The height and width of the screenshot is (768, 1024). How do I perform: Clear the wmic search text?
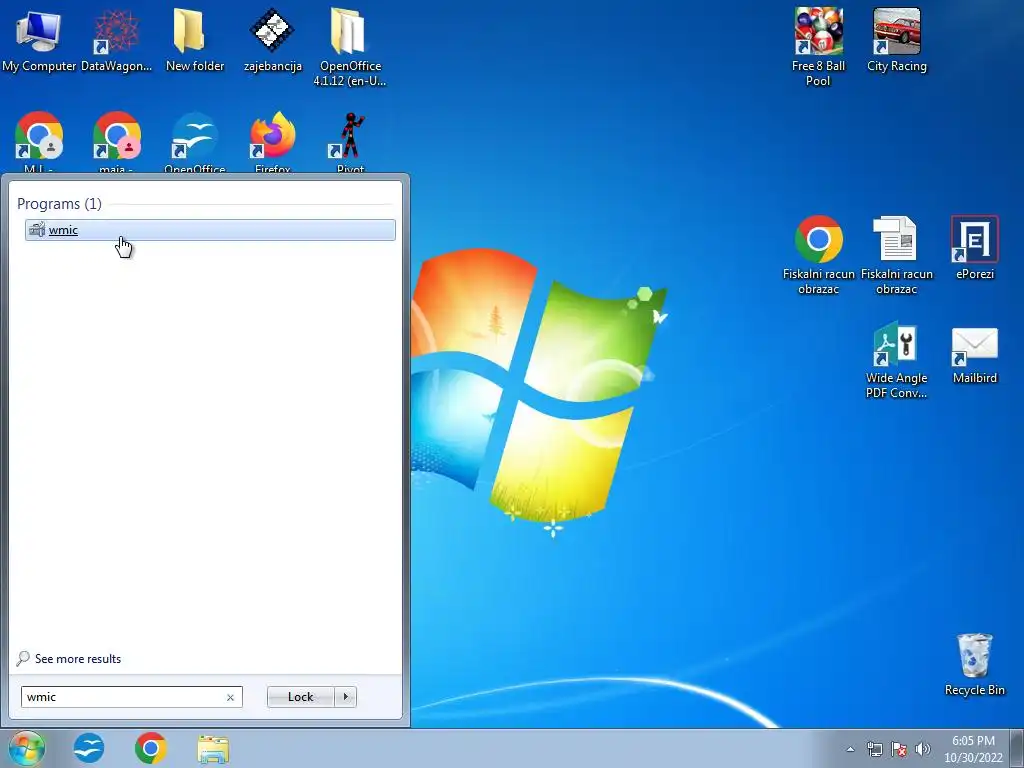pyautogui.click(x=231, y=697)
